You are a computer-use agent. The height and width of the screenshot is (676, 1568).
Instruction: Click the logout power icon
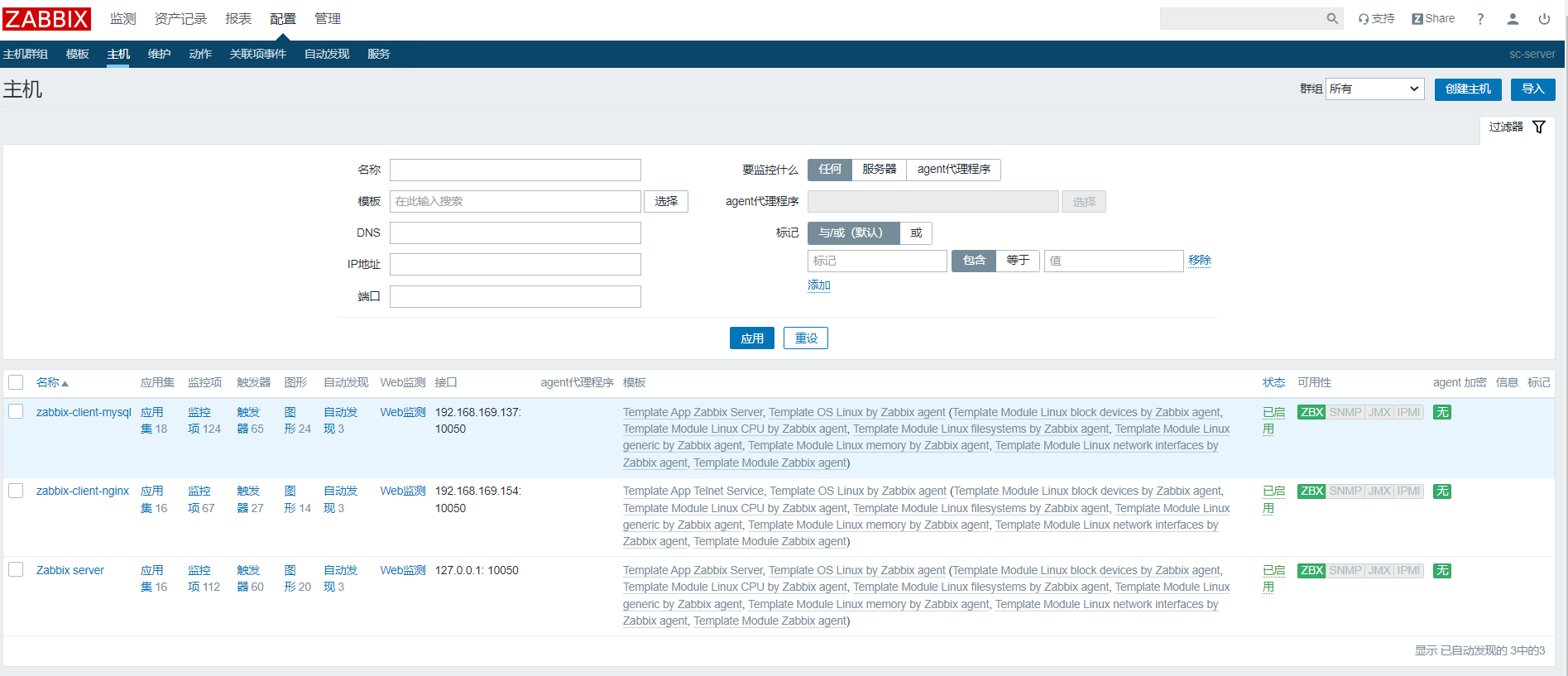coord(1544,18)
